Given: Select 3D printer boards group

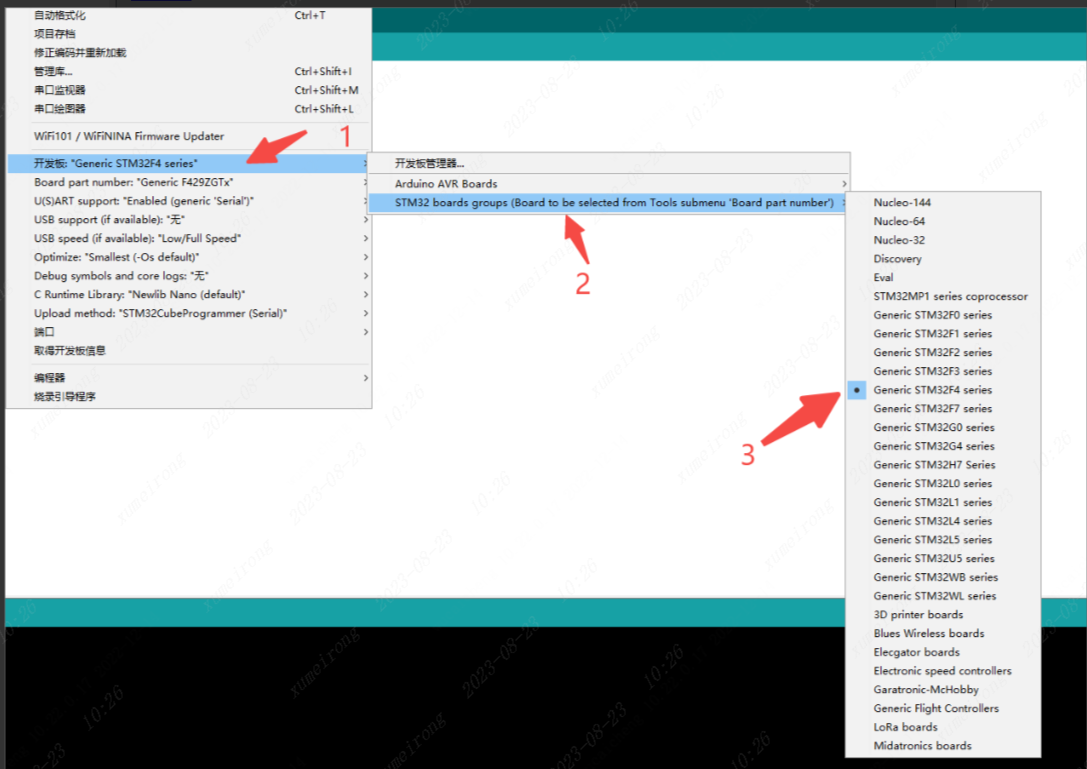Looking at the screenshot, I should pos(943,614).
